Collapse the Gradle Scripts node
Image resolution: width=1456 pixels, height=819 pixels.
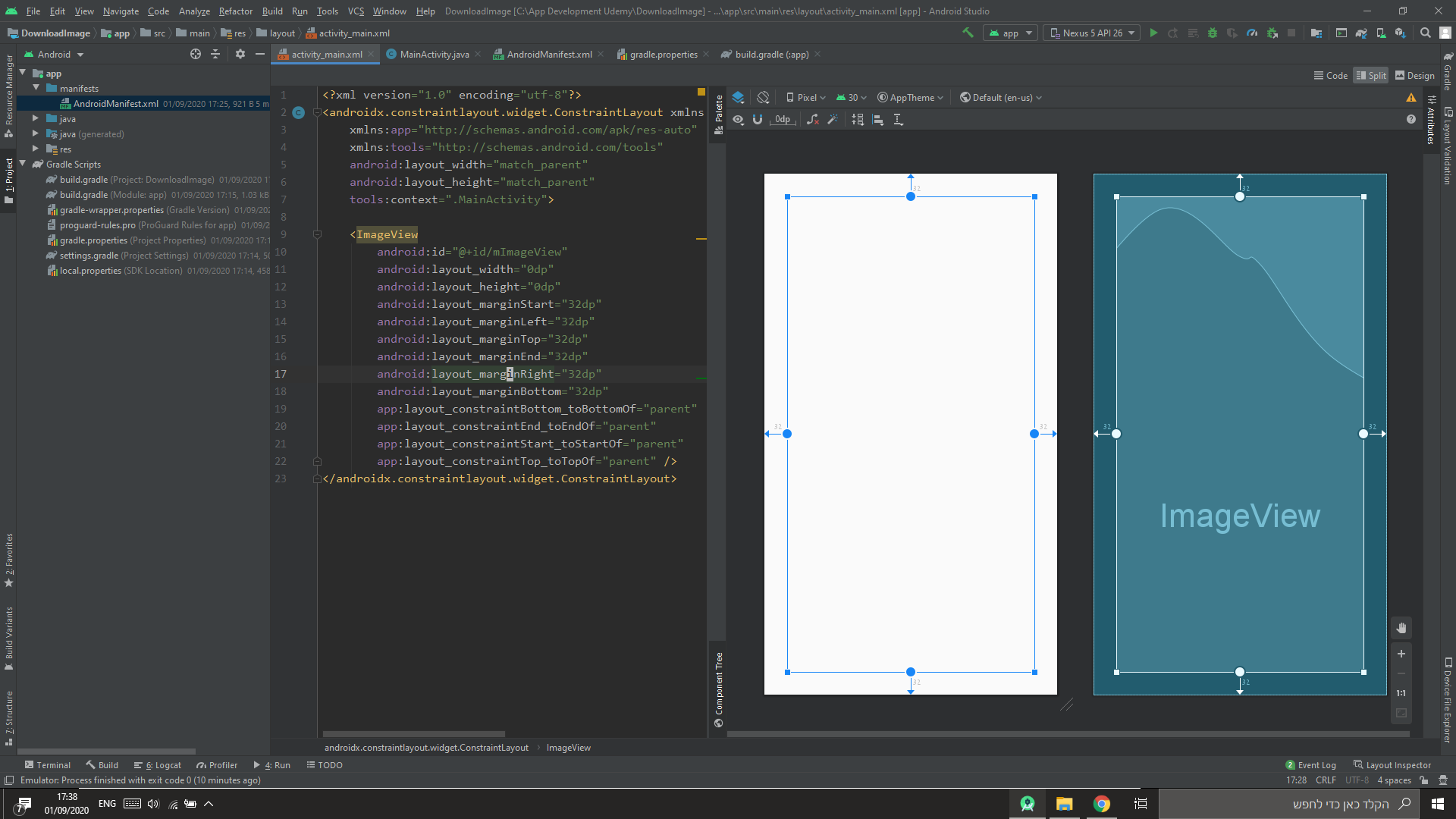pyautogui.click(x=23, y=164)
